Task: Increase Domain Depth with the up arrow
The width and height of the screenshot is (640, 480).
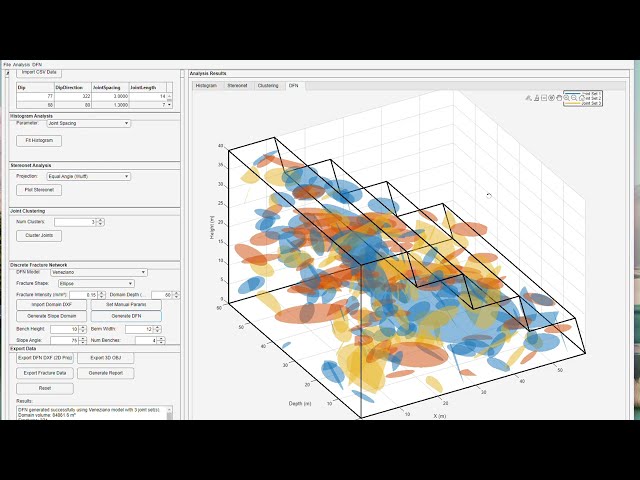Action: click(x=176, y=293)
